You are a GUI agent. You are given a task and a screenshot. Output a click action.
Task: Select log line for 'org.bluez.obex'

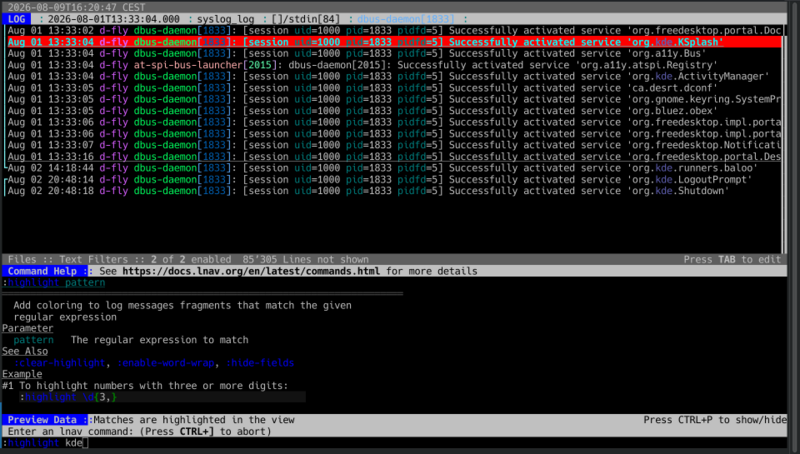[x=394, y=111]
